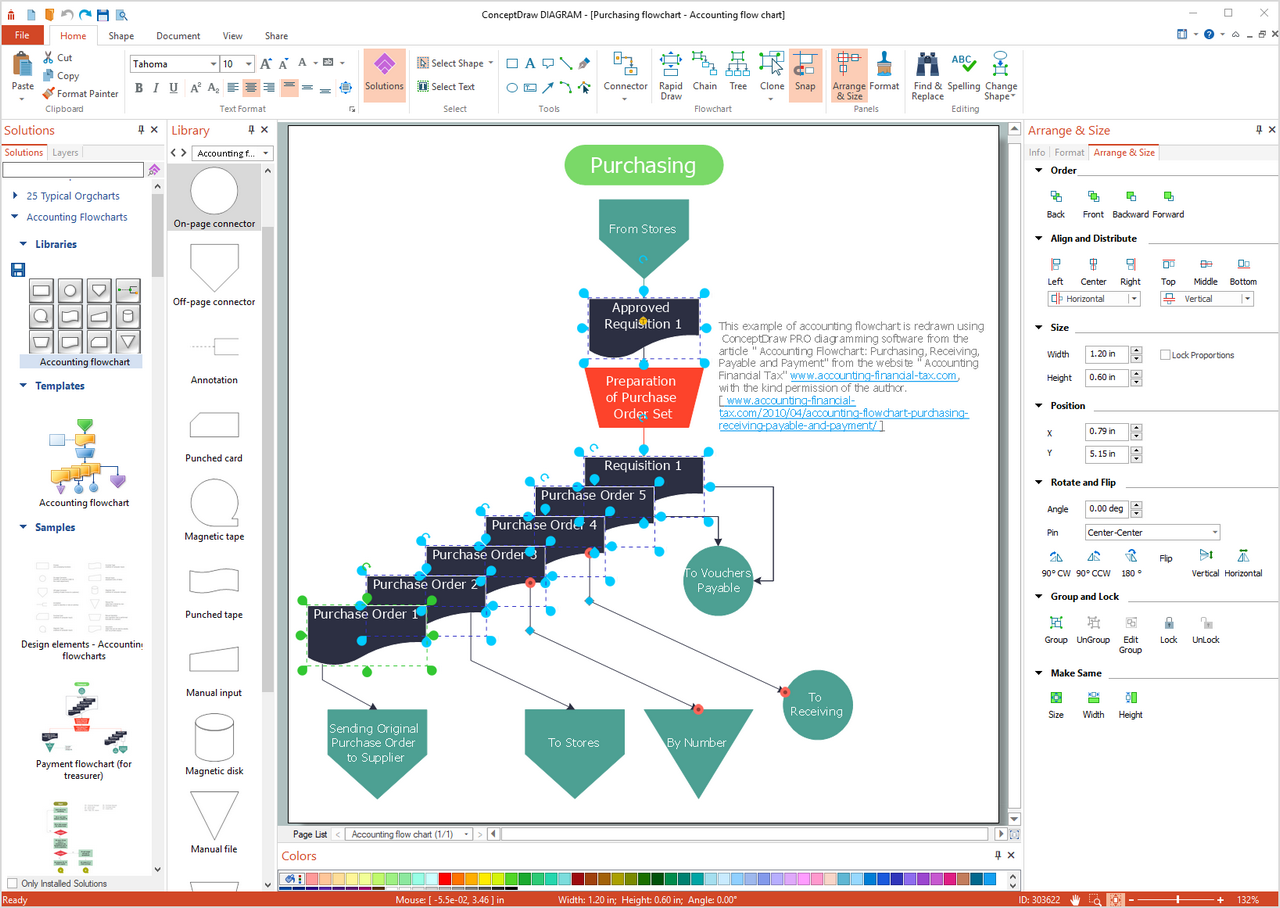Image resolution: width=1280 pixels, height=908 pixels.
Task: Switch to the View ribbon tab
Action: (x=232, y=36)
